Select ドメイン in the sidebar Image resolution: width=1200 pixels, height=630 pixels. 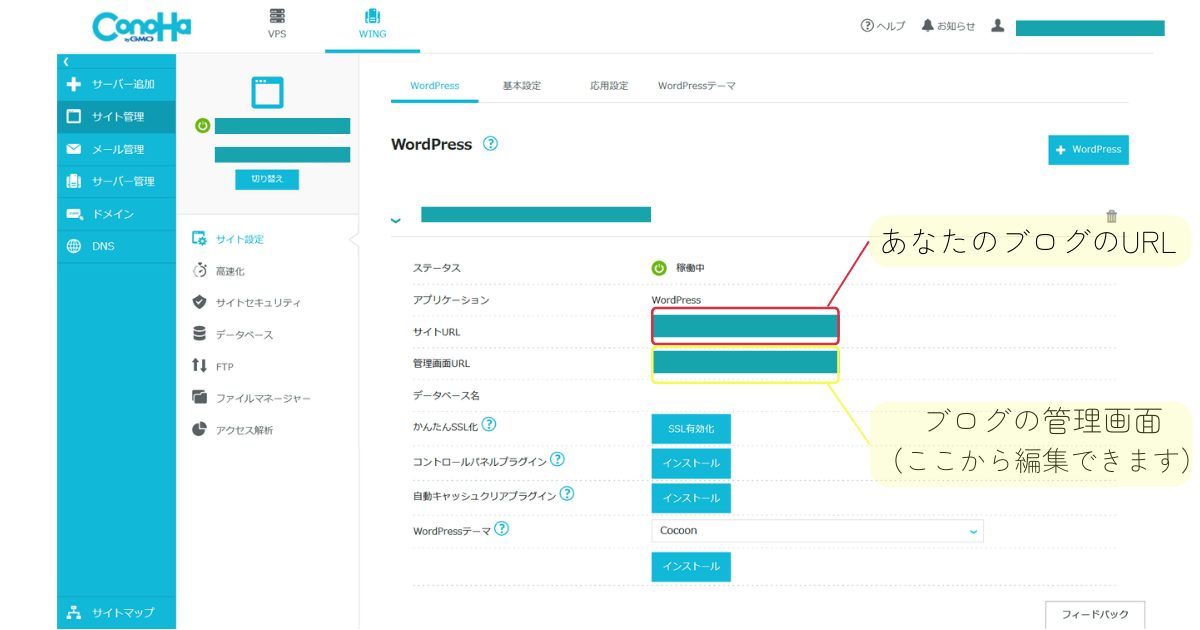tap(116, 214)
